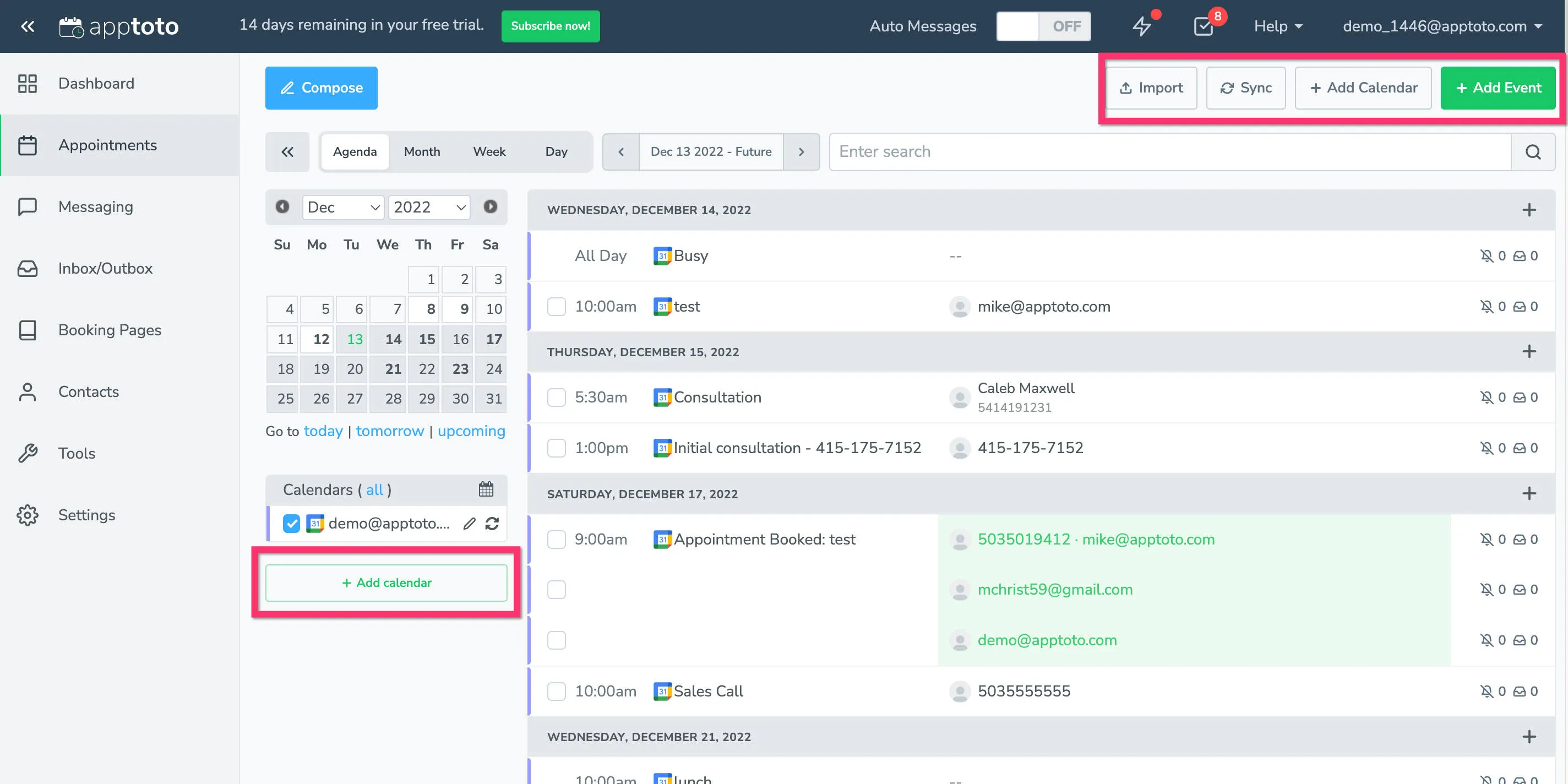Check the 10:00am test appointment checkbox
Screen dimensions: 1568x784
pos(556,307)
